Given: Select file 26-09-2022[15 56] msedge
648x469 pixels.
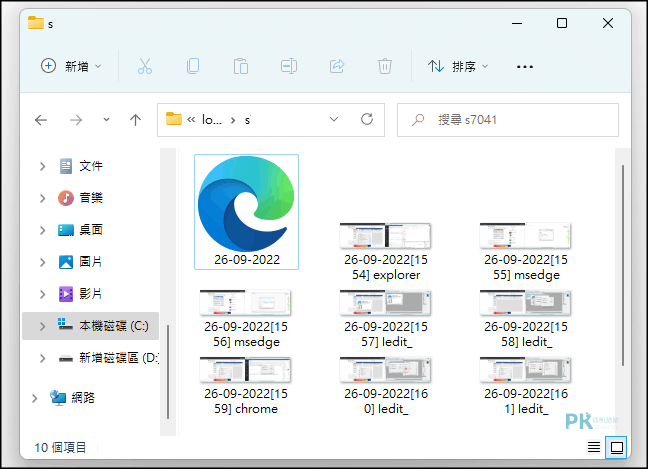Looking at the screenshot, I should tap(246, 319).
